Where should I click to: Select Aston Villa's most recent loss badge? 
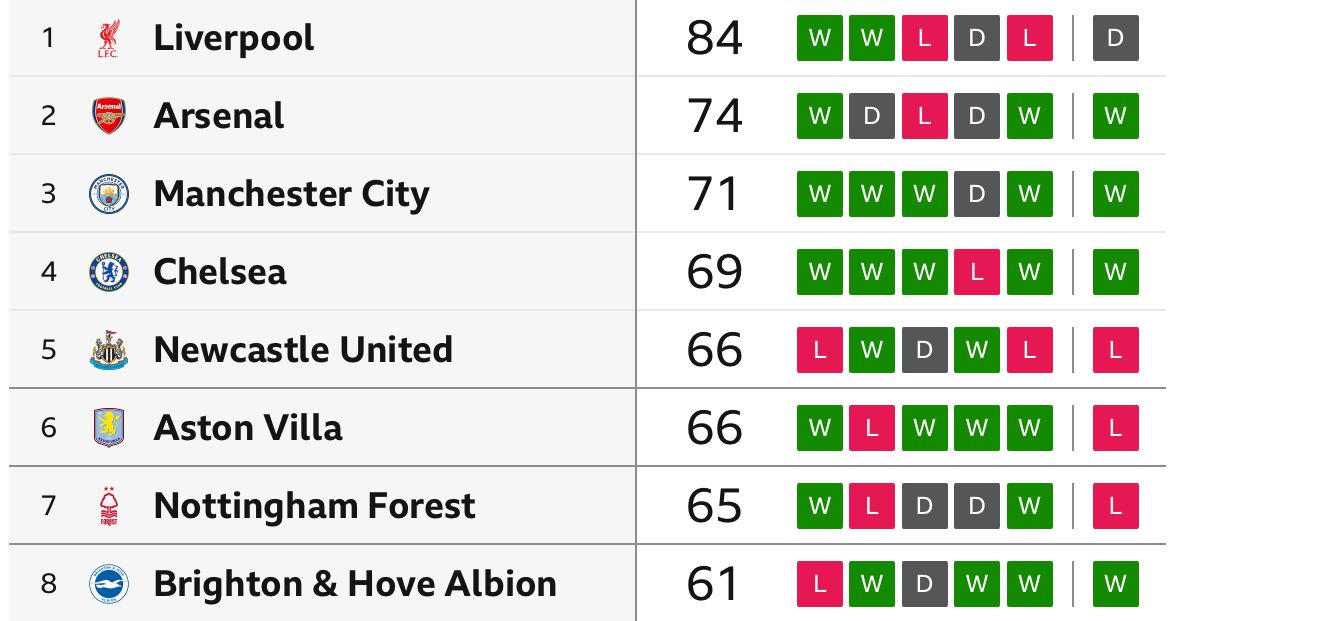click(x=1116, y=428)
